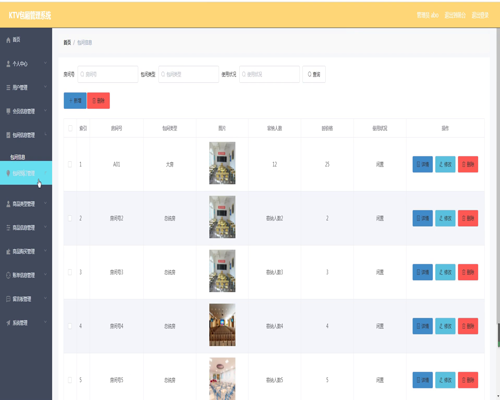Viewport: 500px width, 400px height.
Task: Click the badge icon beside 会员信息管理
Action: point(8,111)
